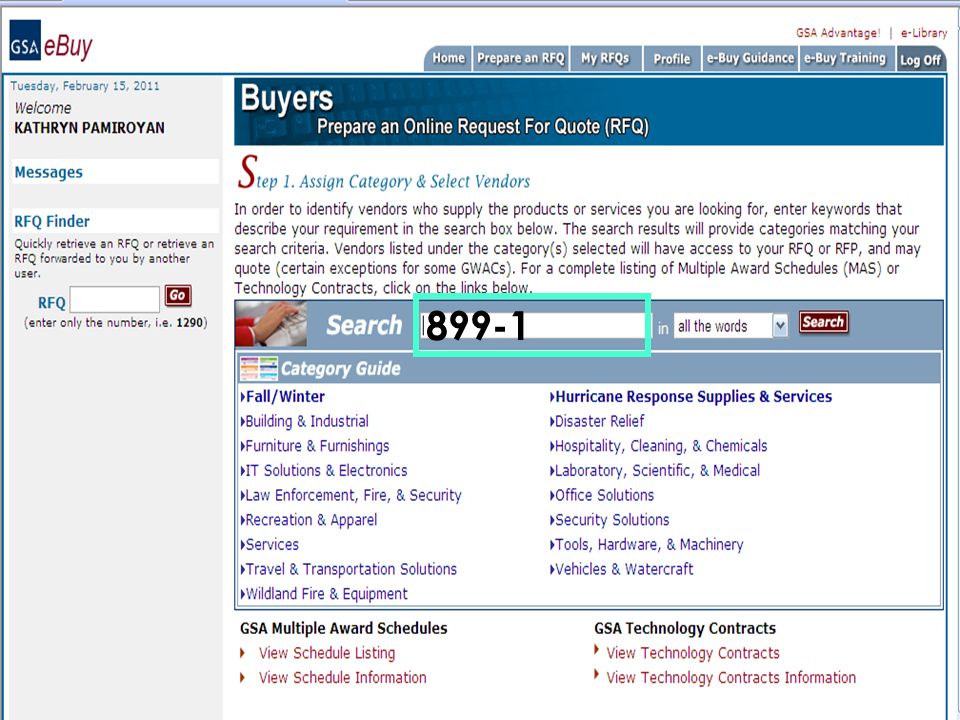
Task: Open the Prepare an RFQ tab
Action: tap(520, 58)
